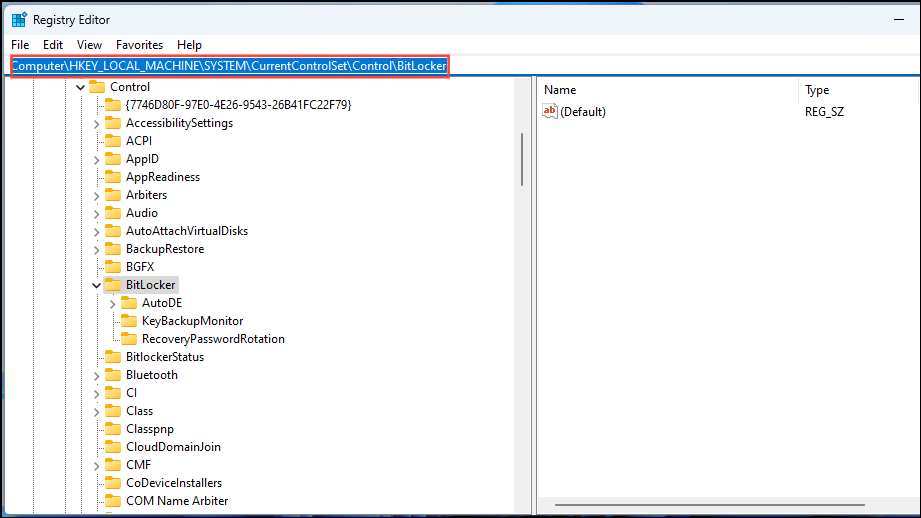Select the BitlockerStatus key label
Screen dimensions: 921x518
point(165,357)
